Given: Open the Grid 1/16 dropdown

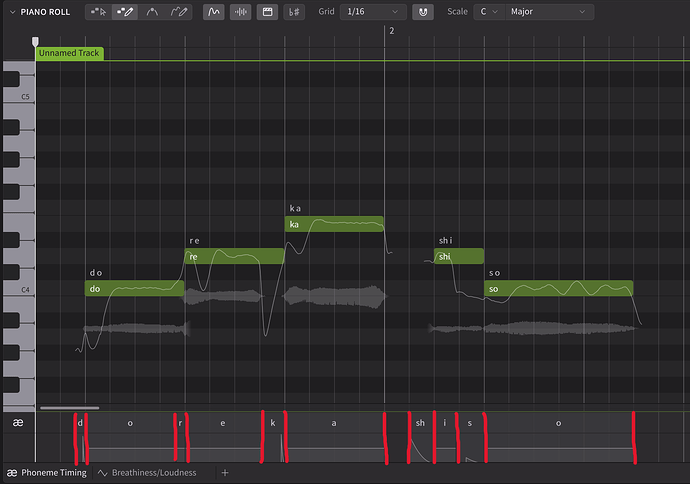Looking at the screenshot, I should pos(372,12).
